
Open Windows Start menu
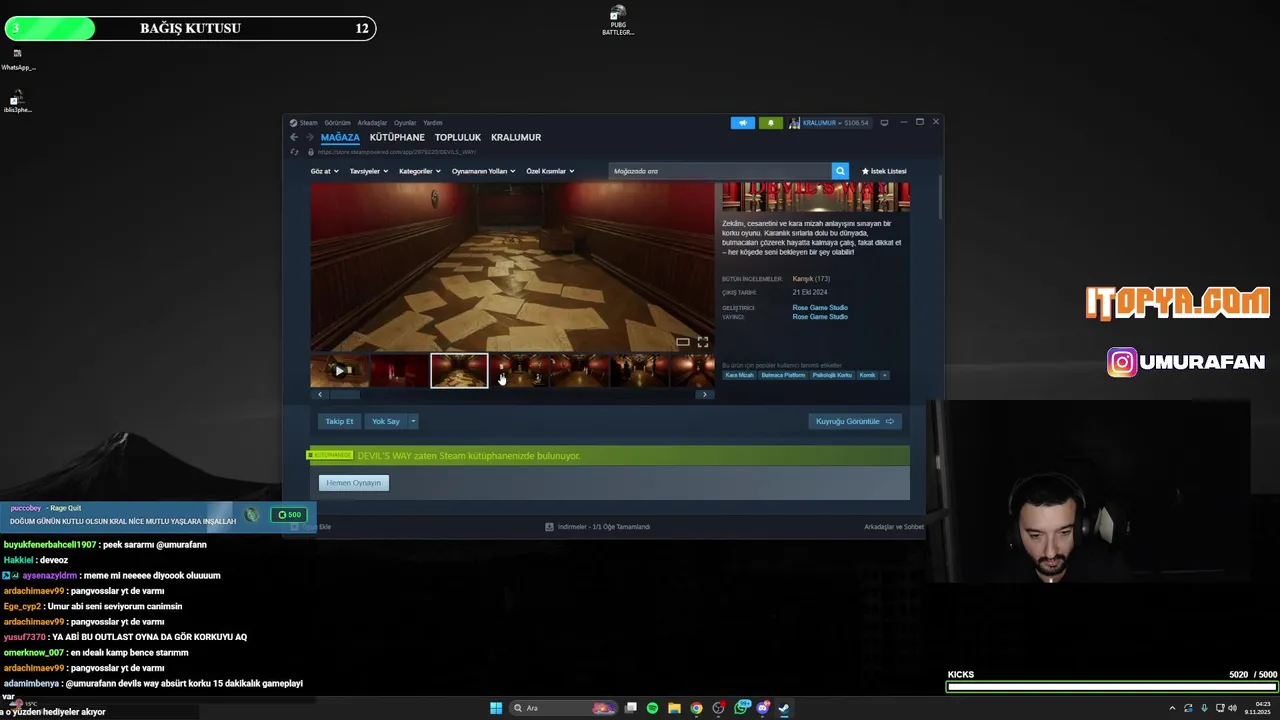(496, 708)
